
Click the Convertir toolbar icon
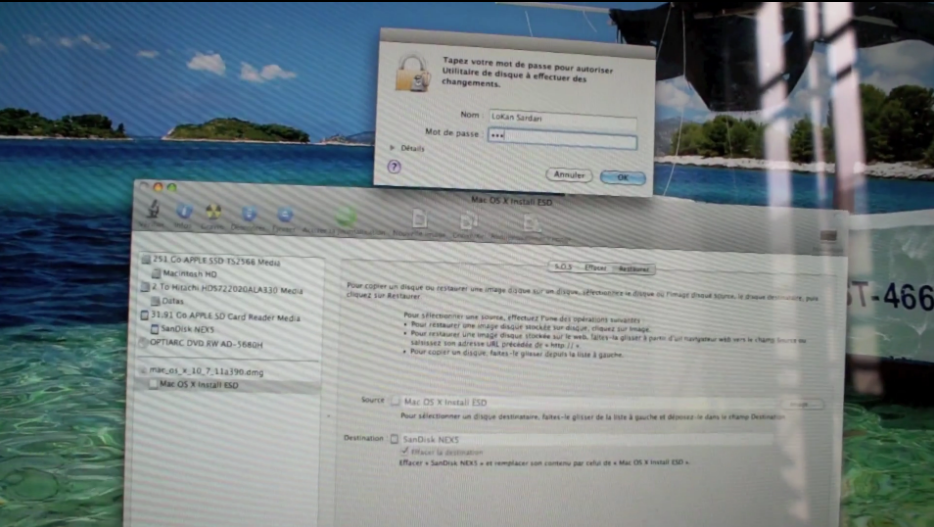[x=468, y=221]
